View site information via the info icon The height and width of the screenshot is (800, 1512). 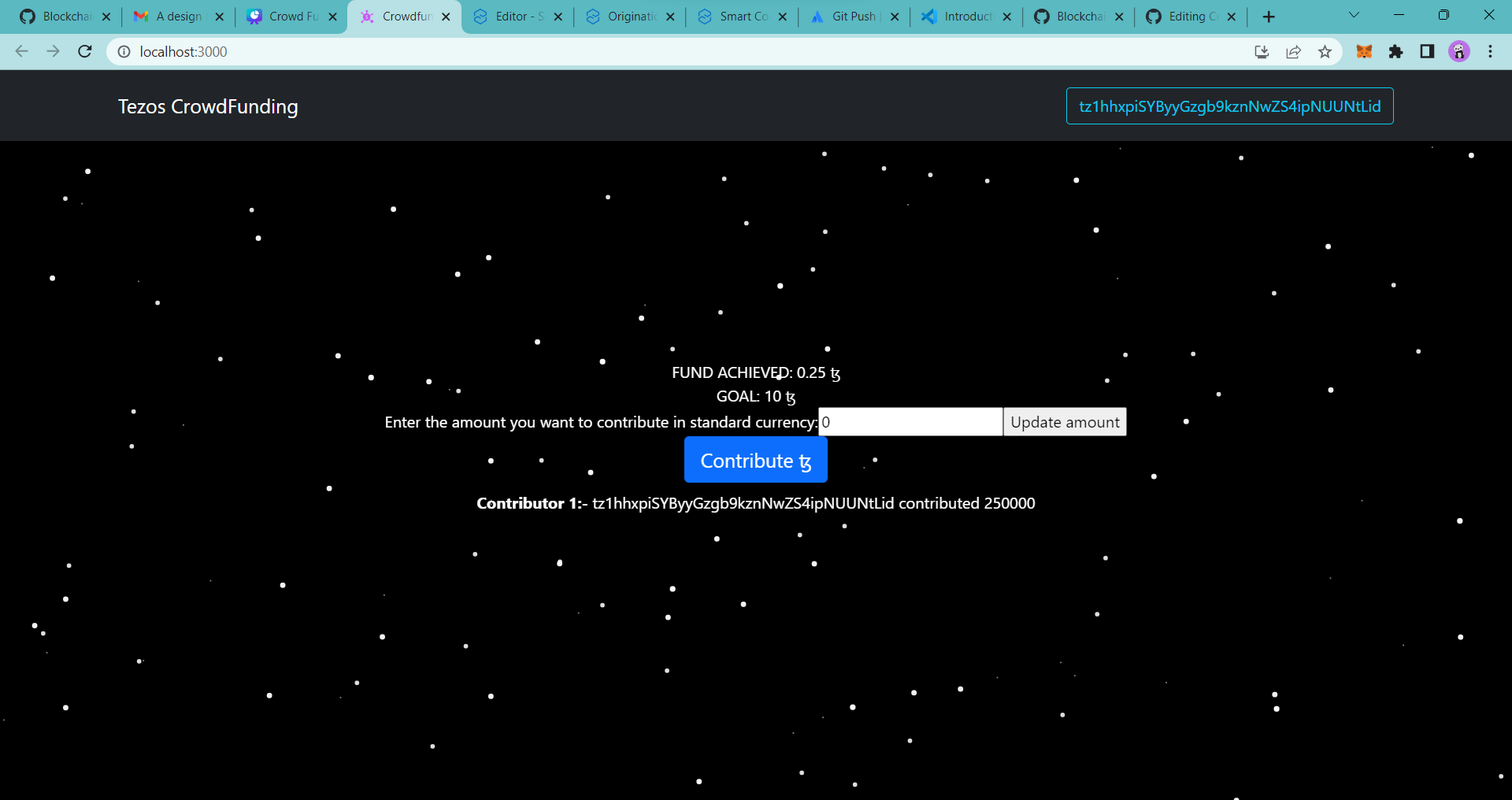(x=124, y=51)
